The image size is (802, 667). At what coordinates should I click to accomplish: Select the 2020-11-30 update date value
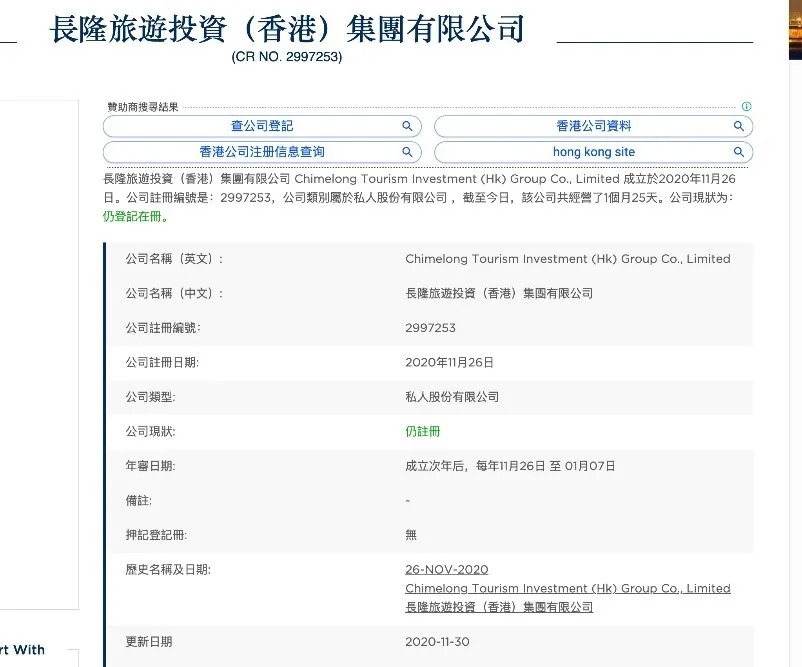coord(437,641)
